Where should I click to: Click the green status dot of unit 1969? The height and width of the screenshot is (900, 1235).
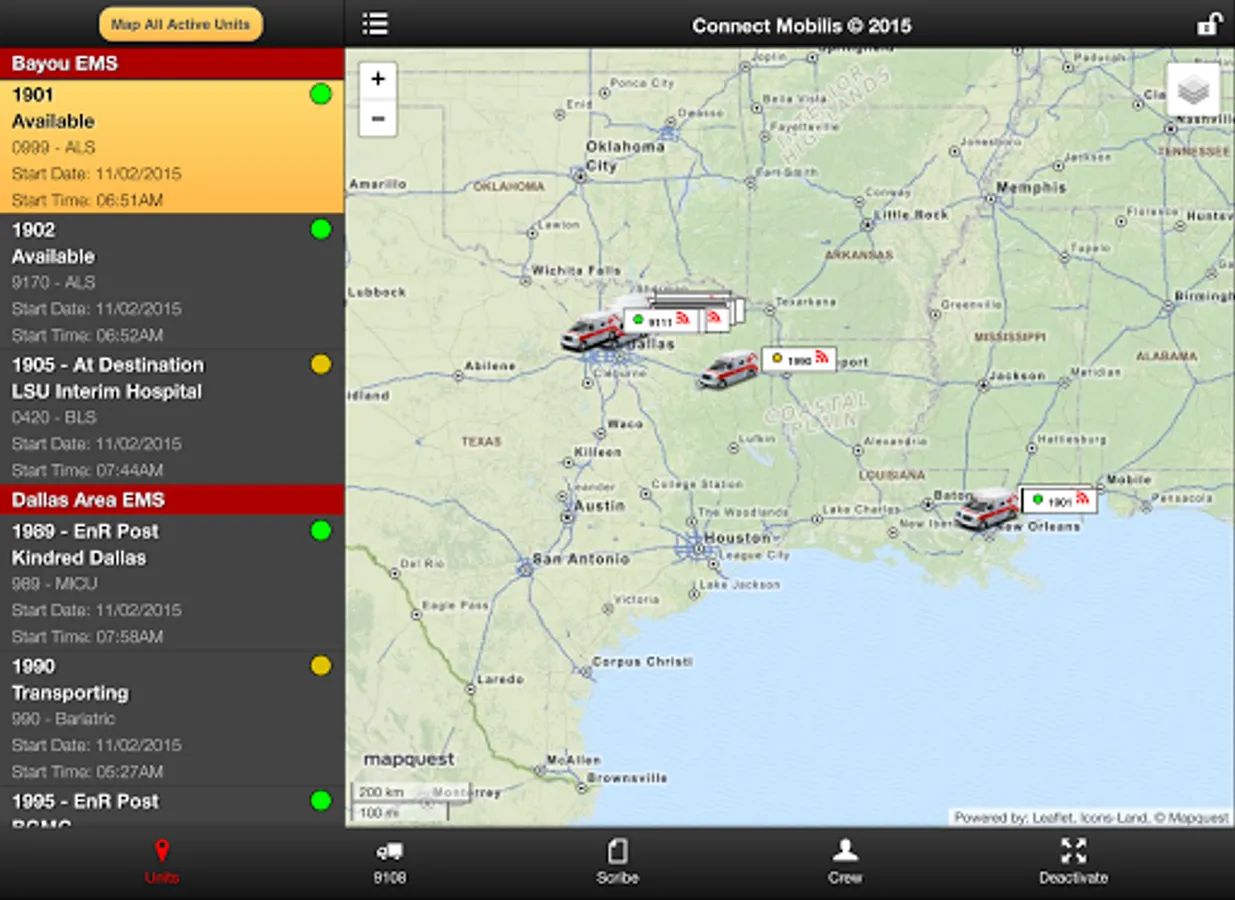point(320,530)
